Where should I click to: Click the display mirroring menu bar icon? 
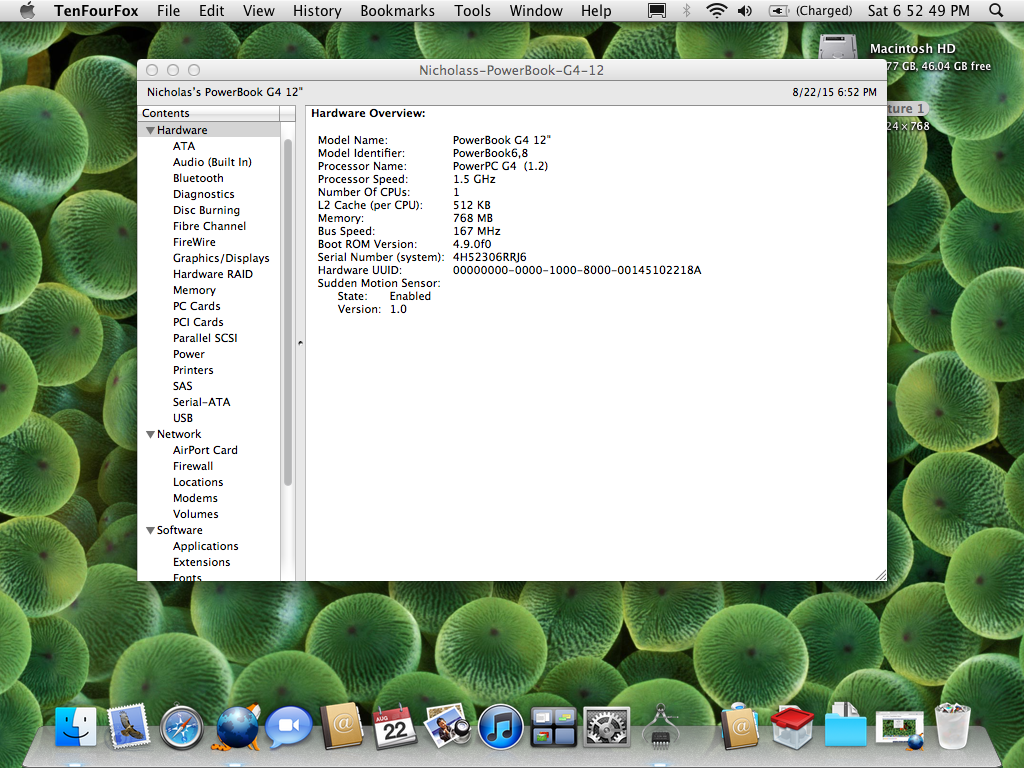[x=657, y=10]
